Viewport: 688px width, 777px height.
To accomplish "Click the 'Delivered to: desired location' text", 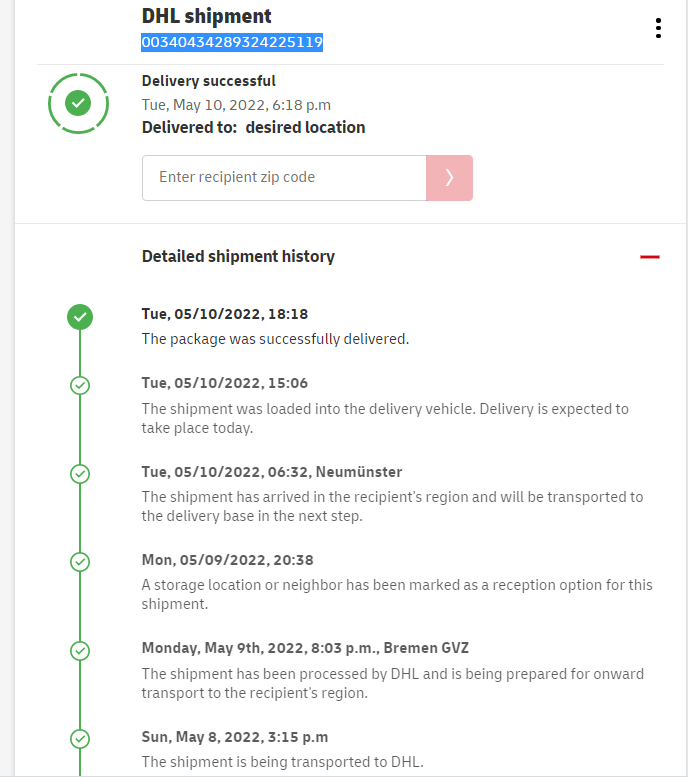I will (253, 127).
